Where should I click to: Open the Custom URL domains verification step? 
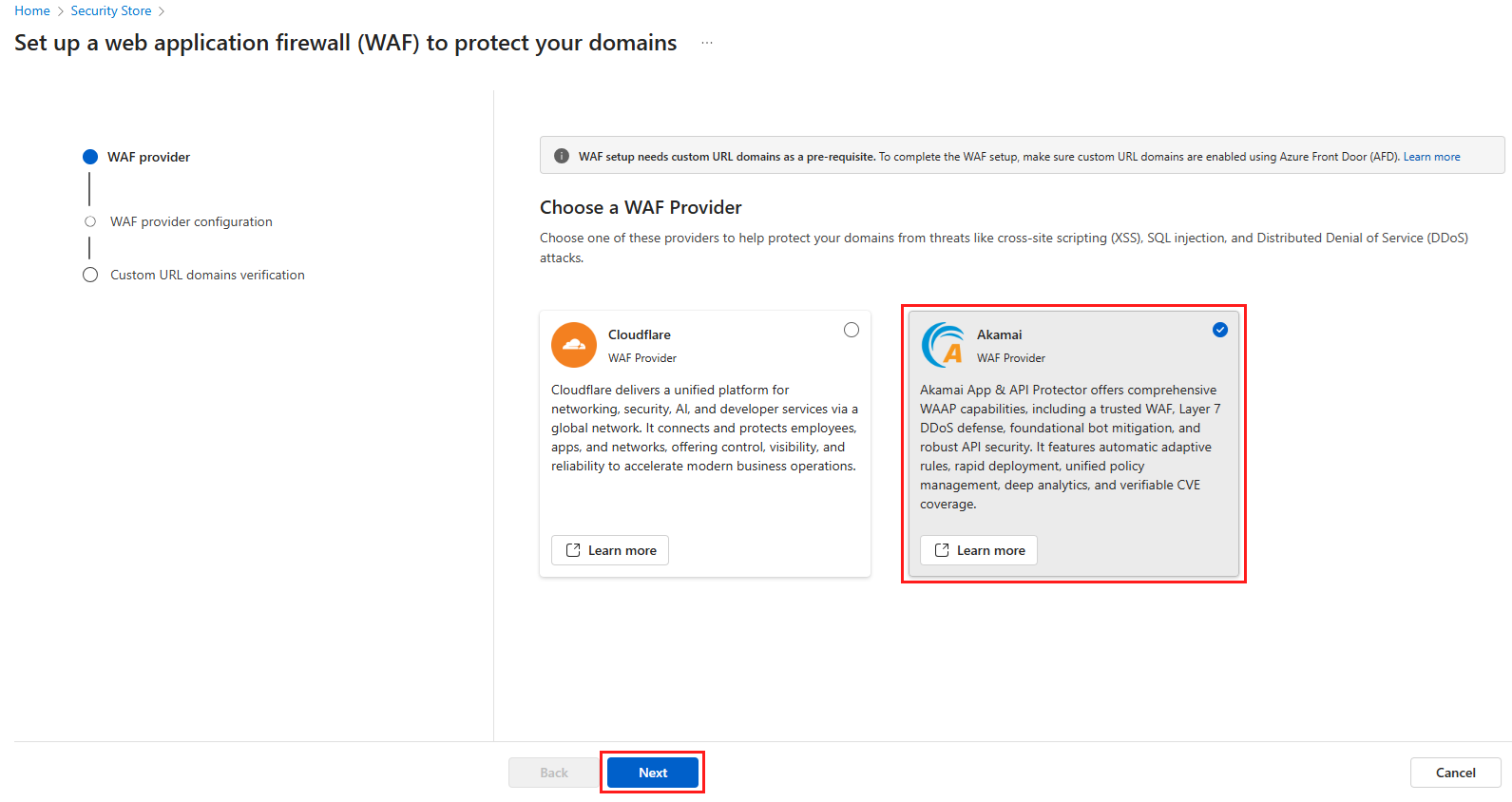tap(207, 275)
